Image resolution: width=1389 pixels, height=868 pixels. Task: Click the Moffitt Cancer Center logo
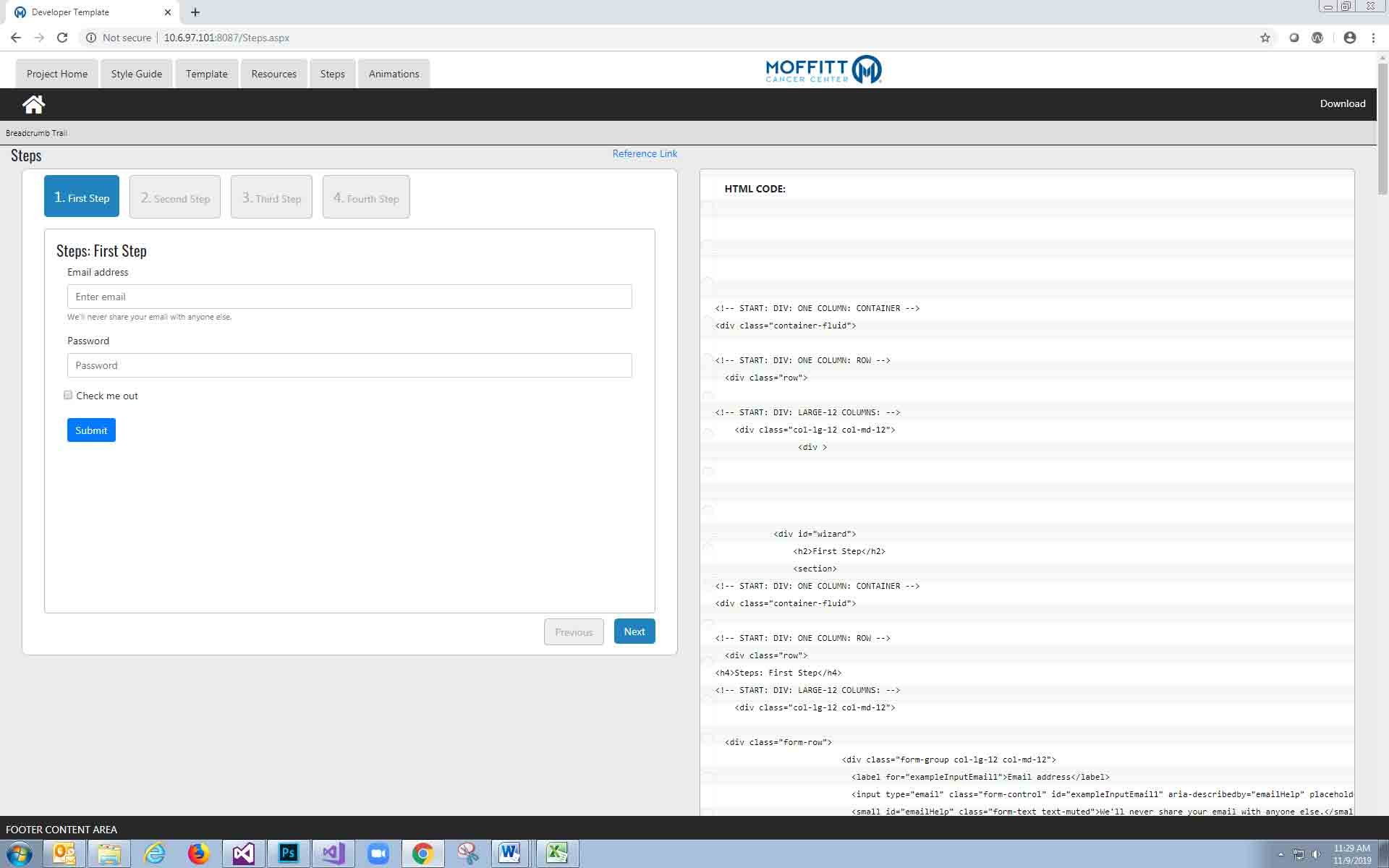(823, 70)
